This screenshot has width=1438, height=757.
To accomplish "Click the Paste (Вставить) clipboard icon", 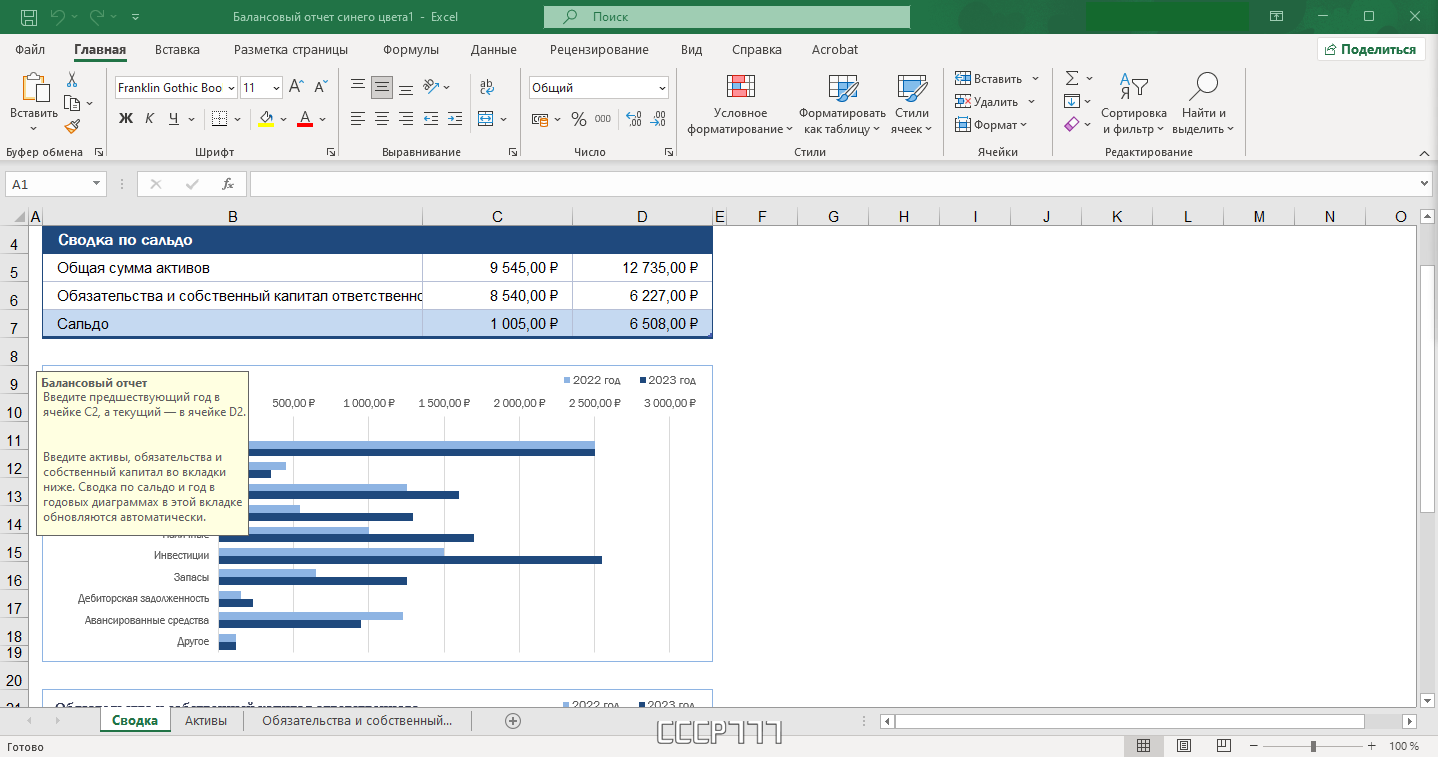I will [x=34, y=88].
